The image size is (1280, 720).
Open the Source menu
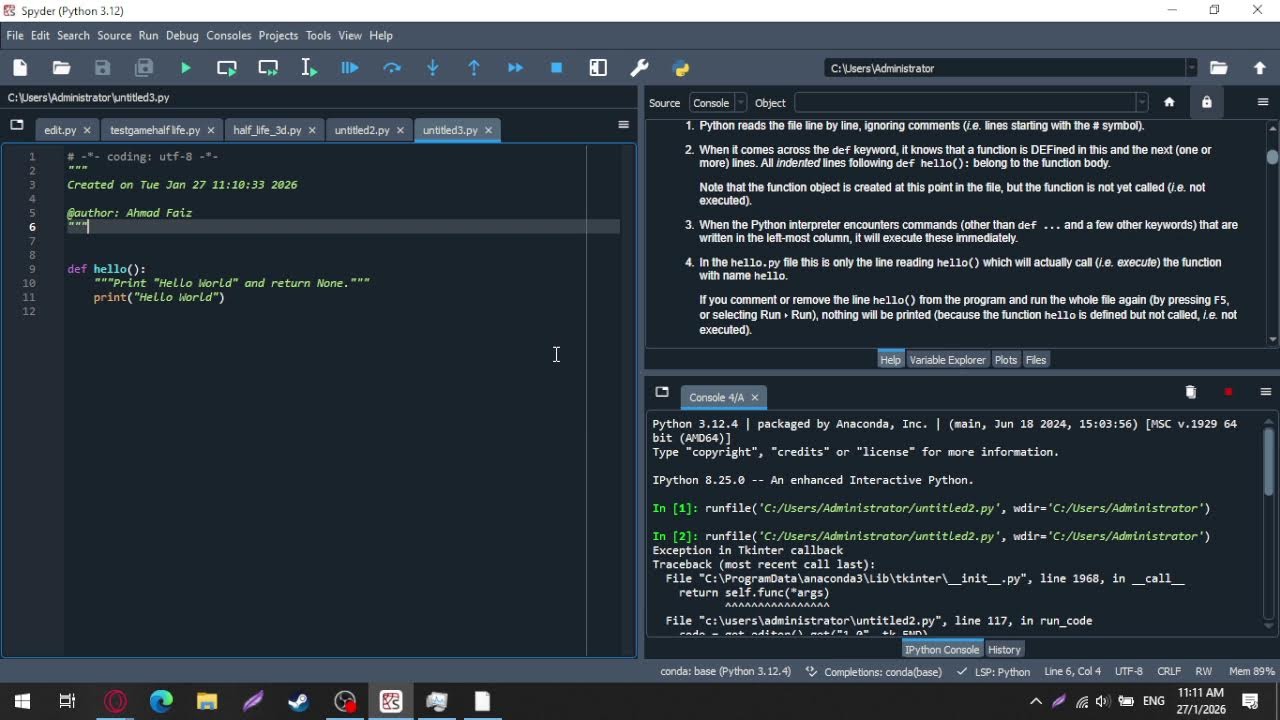click(x=114, y=35)
